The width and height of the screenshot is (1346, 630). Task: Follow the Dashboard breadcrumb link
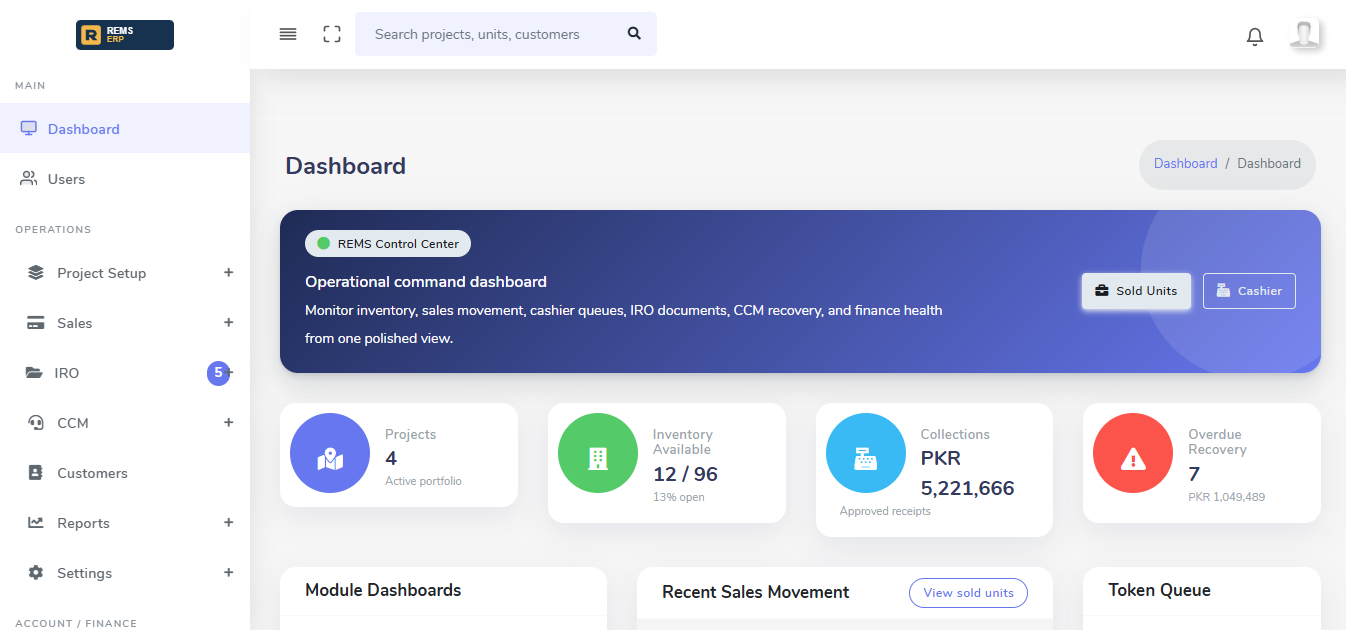[1185, 163]
